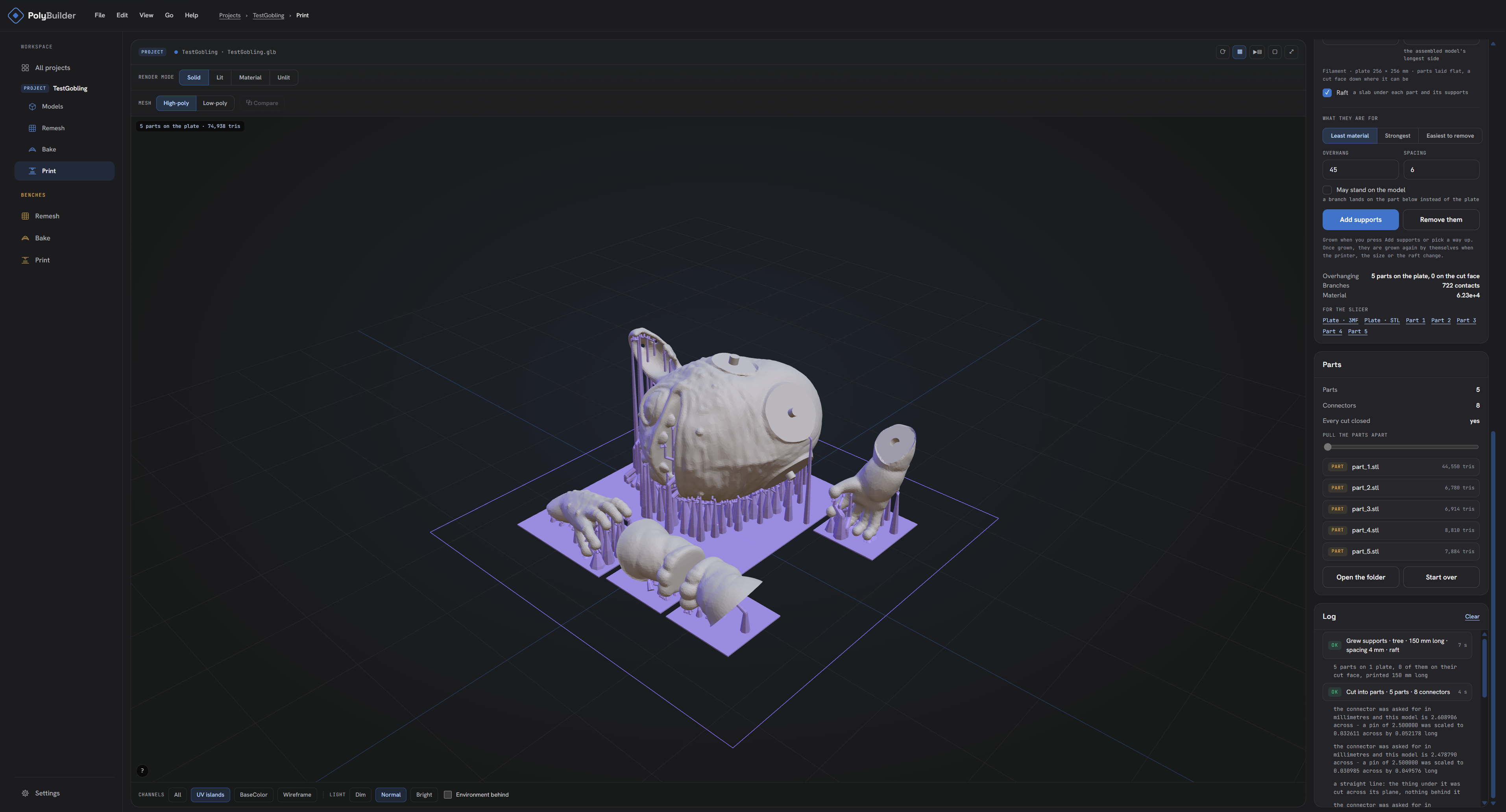Uncheck the Raft checkbox

[1327, 92]
